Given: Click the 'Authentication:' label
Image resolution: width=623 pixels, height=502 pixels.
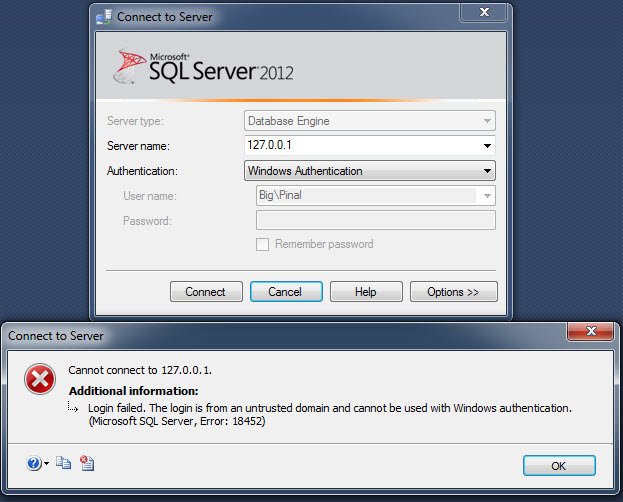Looking at the screenshot, I should [142, 171].
